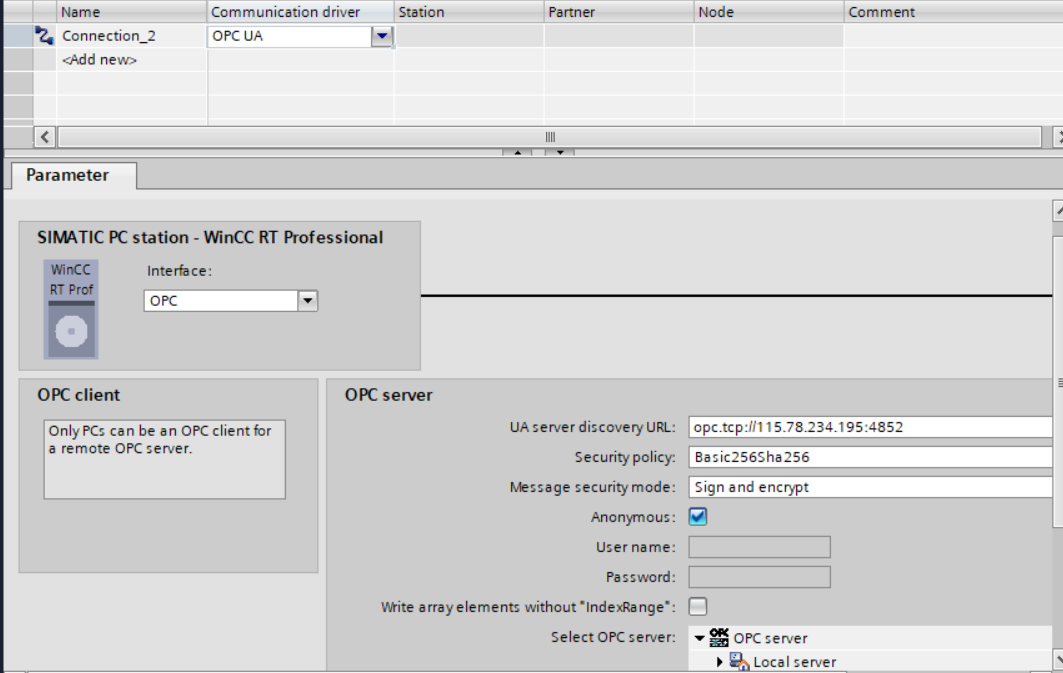Screen dimensions: 1063x673
Task: Click the OPC client info text box
Action: click(165, 460)
